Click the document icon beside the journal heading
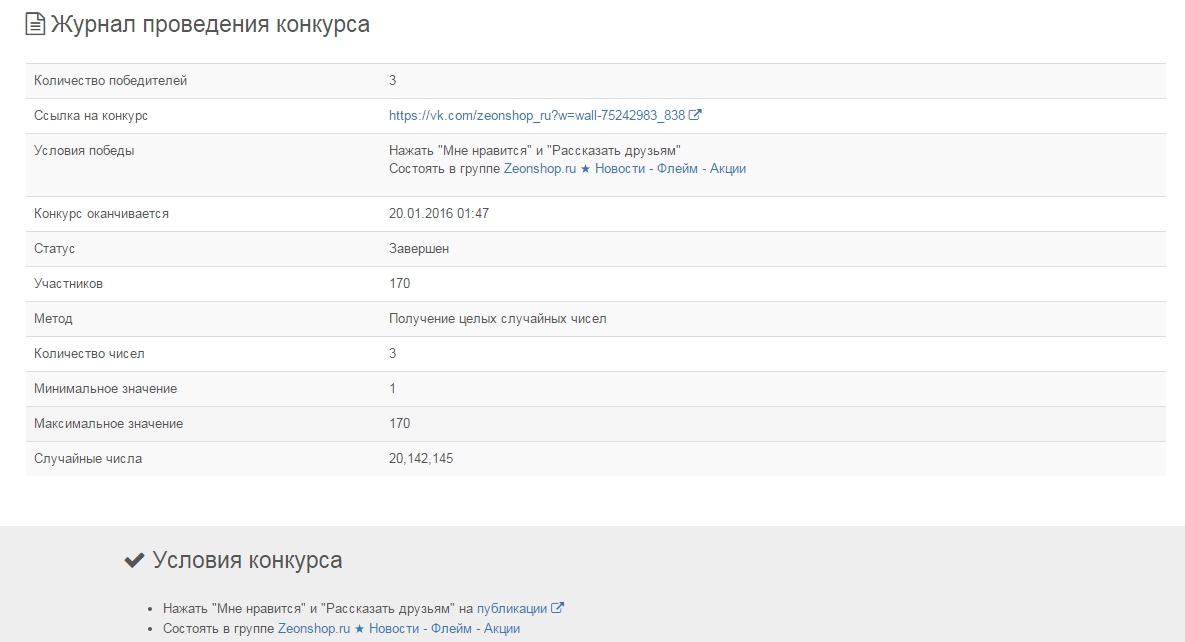Image resolution: width=1185 pixels, height=642 pixels. 35,24
